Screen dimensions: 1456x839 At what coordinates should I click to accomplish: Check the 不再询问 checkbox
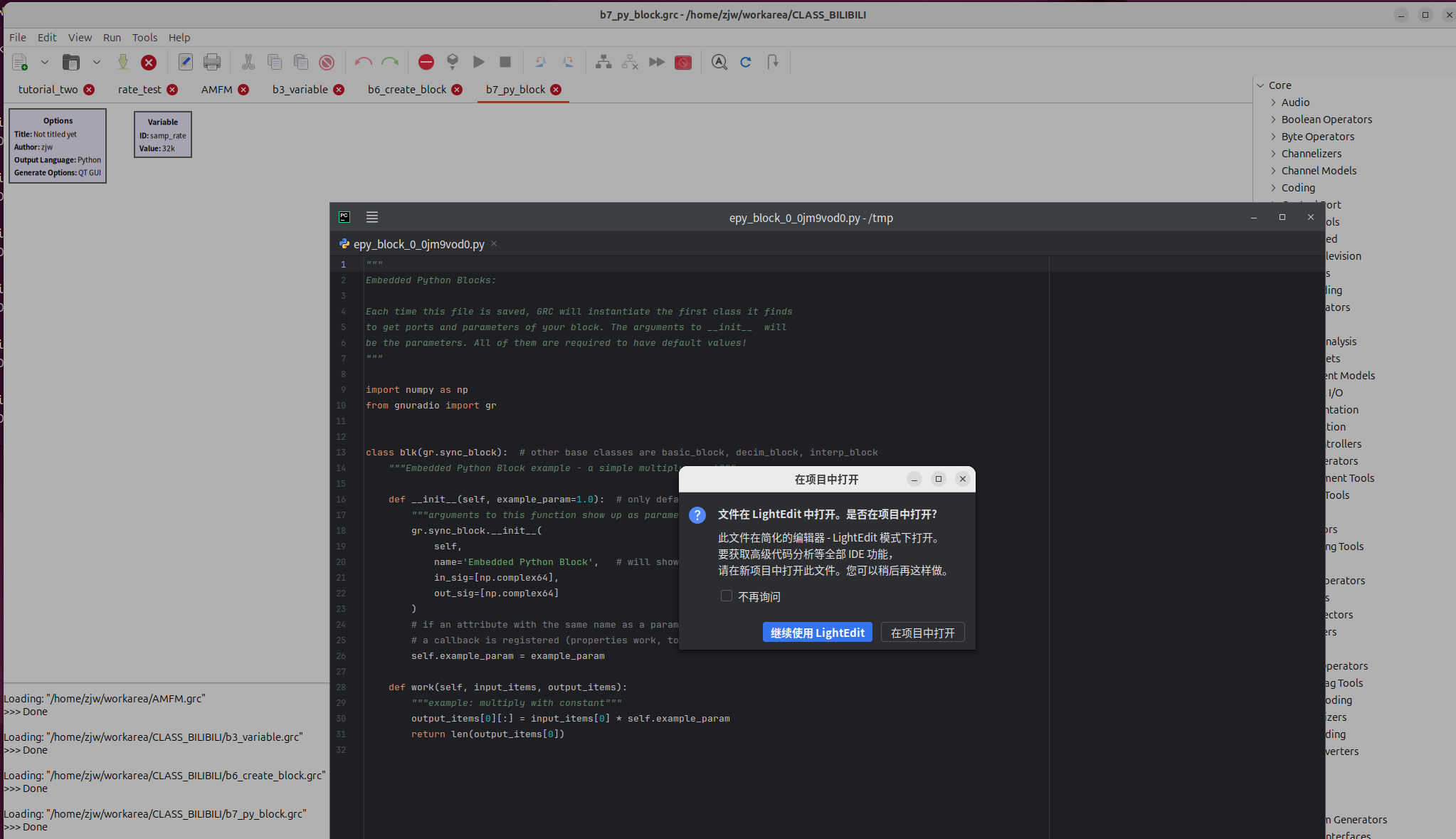(726, 596)
